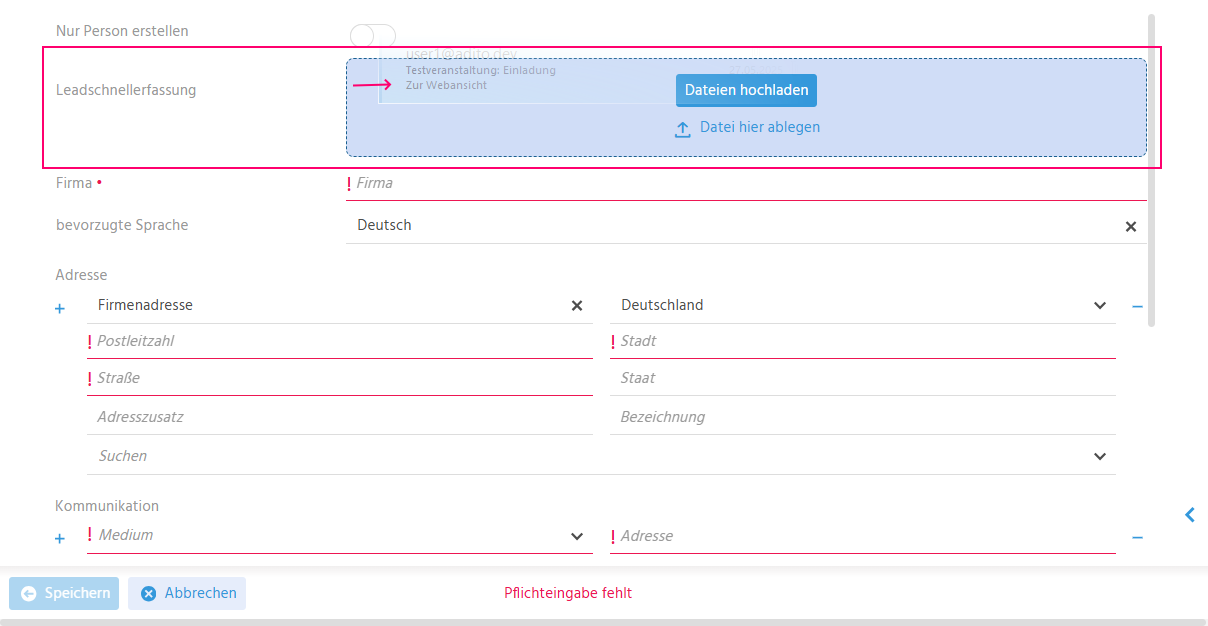Screen dimensions: 1208x626
Task: Click the Kommunikation section heading
Action: coord(107,506)
